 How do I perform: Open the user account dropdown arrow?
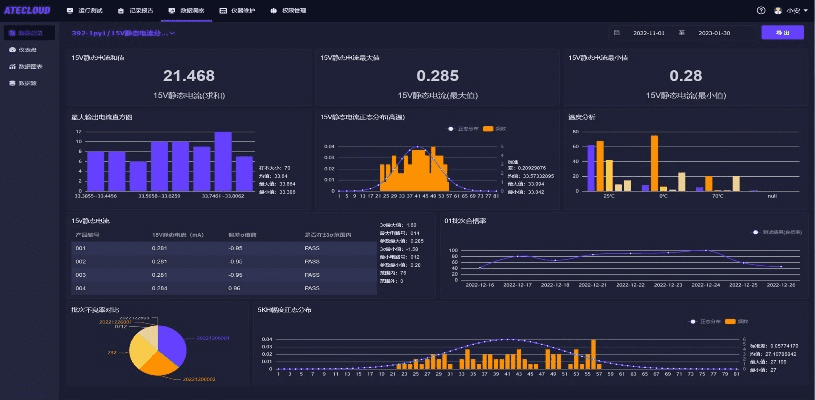[x=805, y=10]
